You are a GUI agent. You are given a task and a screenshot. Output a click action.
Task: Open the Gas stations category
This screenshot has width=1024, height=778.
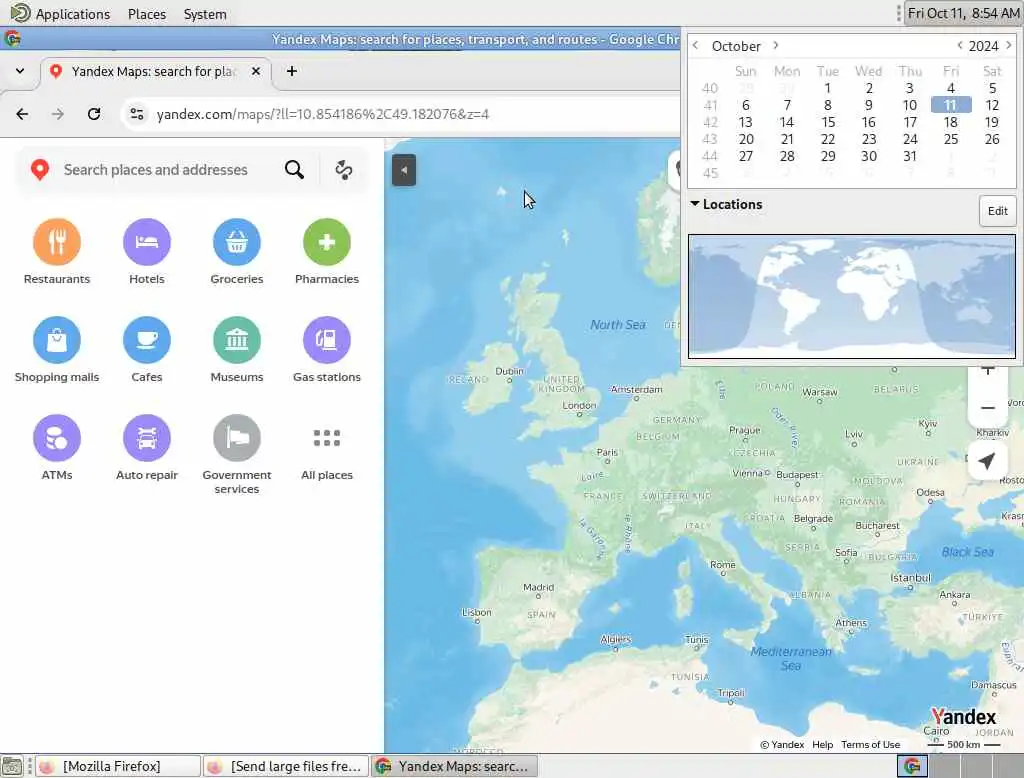(x=327, y=349)
